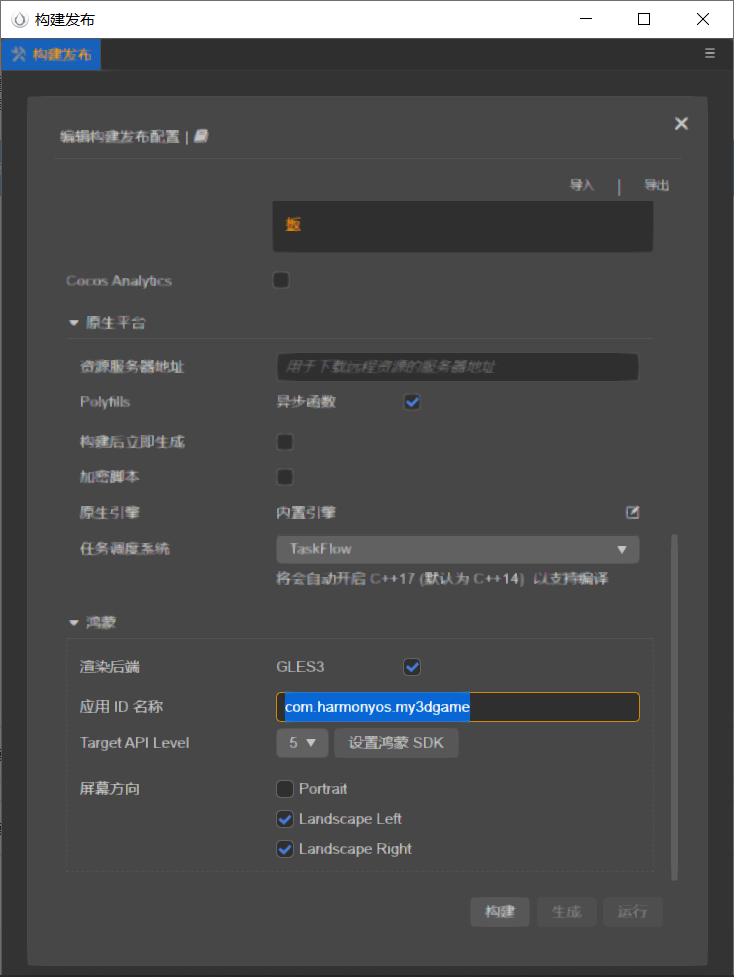Click the 运行 run button
The width and height of the screenshot is (734, 977).
pos(632,912)
